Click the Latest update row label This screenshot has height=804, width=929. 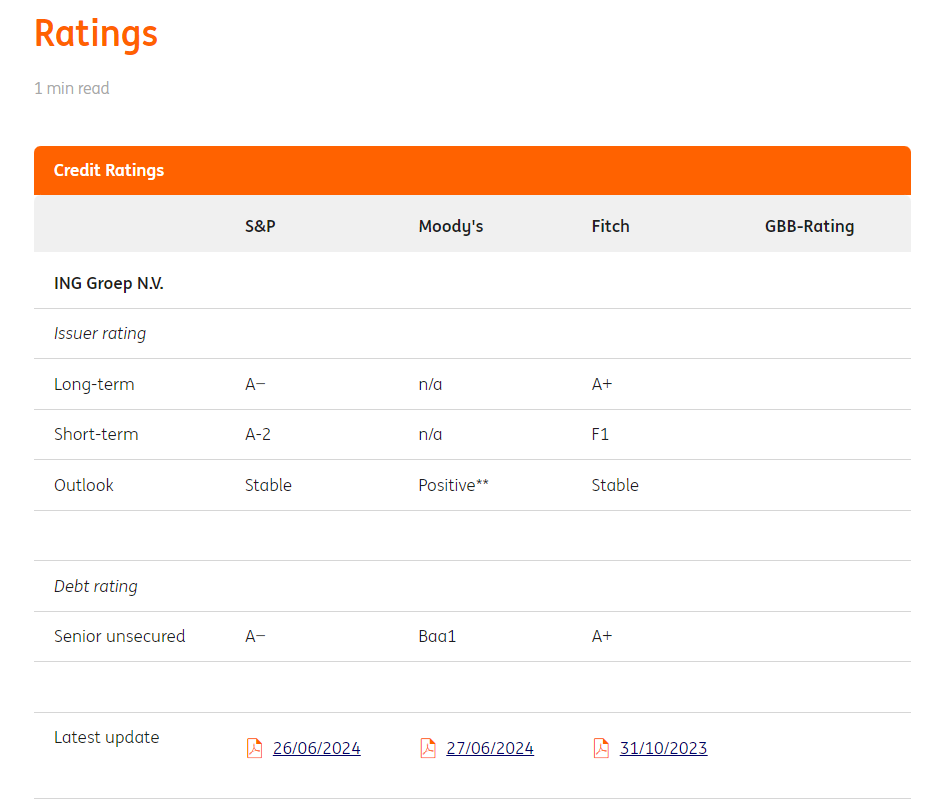107,738
